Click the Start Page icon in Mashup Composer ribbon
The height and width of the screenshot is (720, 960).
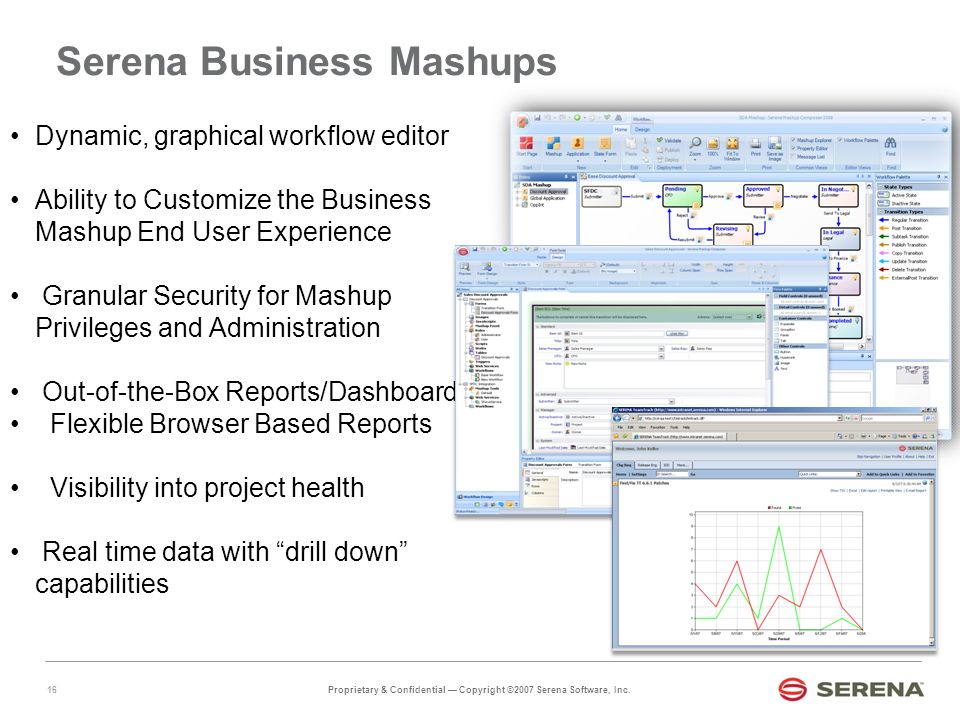point(526,143)
